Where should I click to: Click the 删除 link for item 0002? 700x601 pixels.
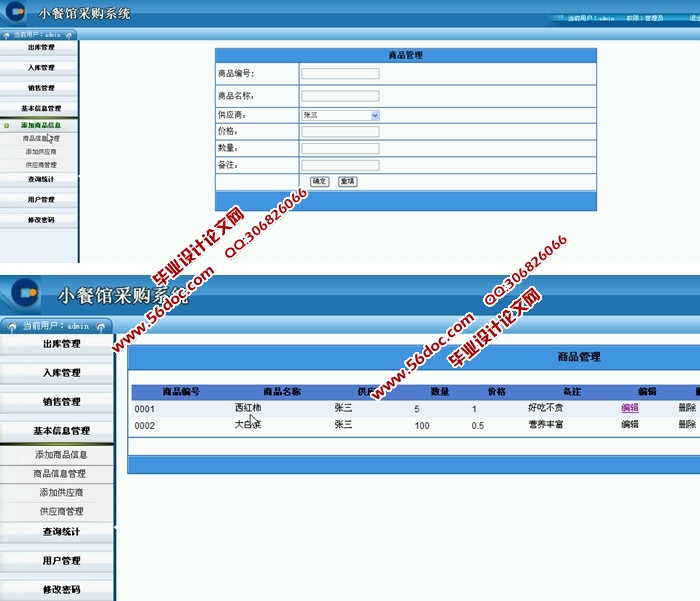coord(687,424)
